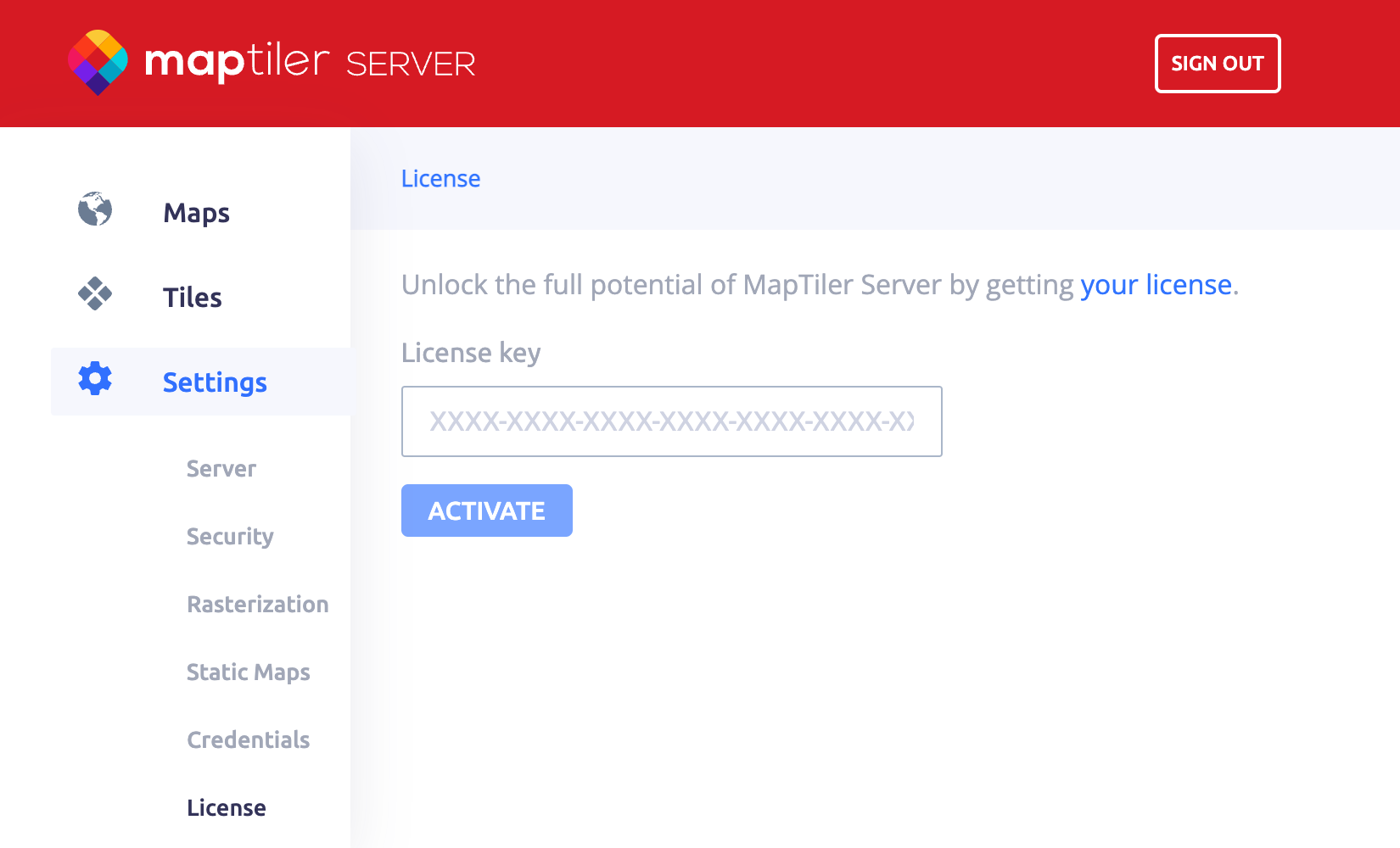
Task: Go to the Tiles section label
Action: click(x=192, y=298)
